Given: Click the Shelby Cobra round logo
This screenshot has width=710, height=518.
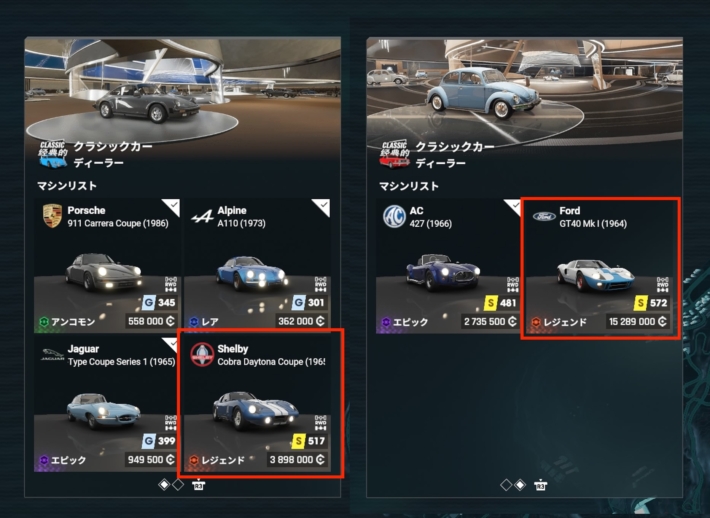Looking at the screenshot, I should point(202,355).
